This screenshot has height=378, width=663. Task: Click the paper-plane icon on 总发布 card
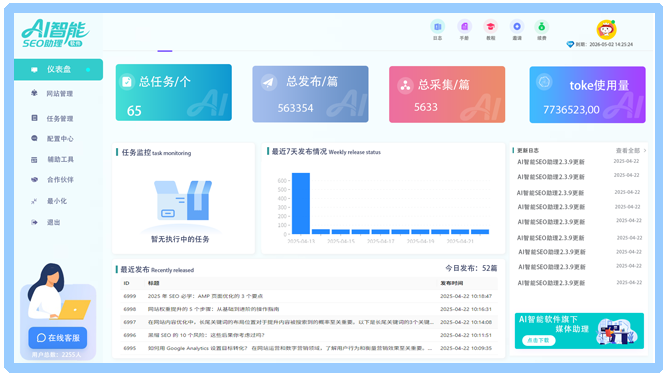point(268,82)
